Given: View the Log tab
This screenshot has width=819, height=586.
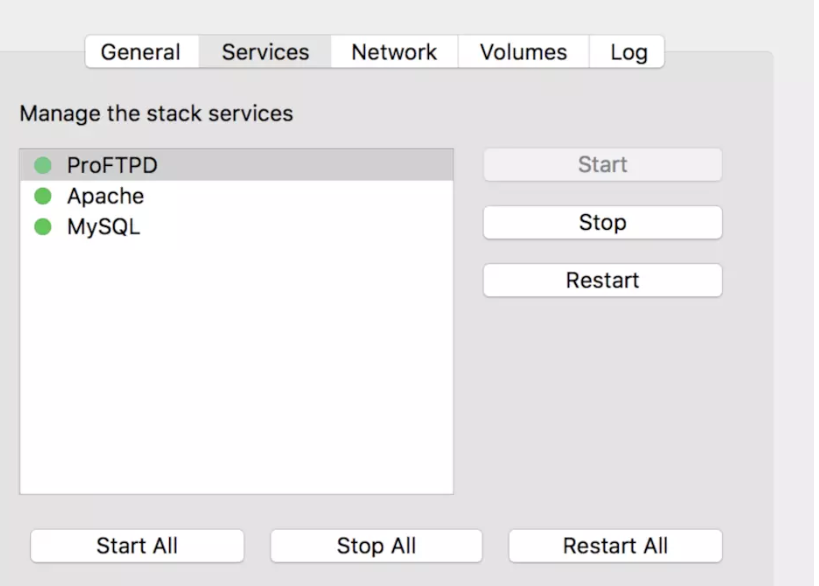Looking at the screenshot, I should (628, 52).
